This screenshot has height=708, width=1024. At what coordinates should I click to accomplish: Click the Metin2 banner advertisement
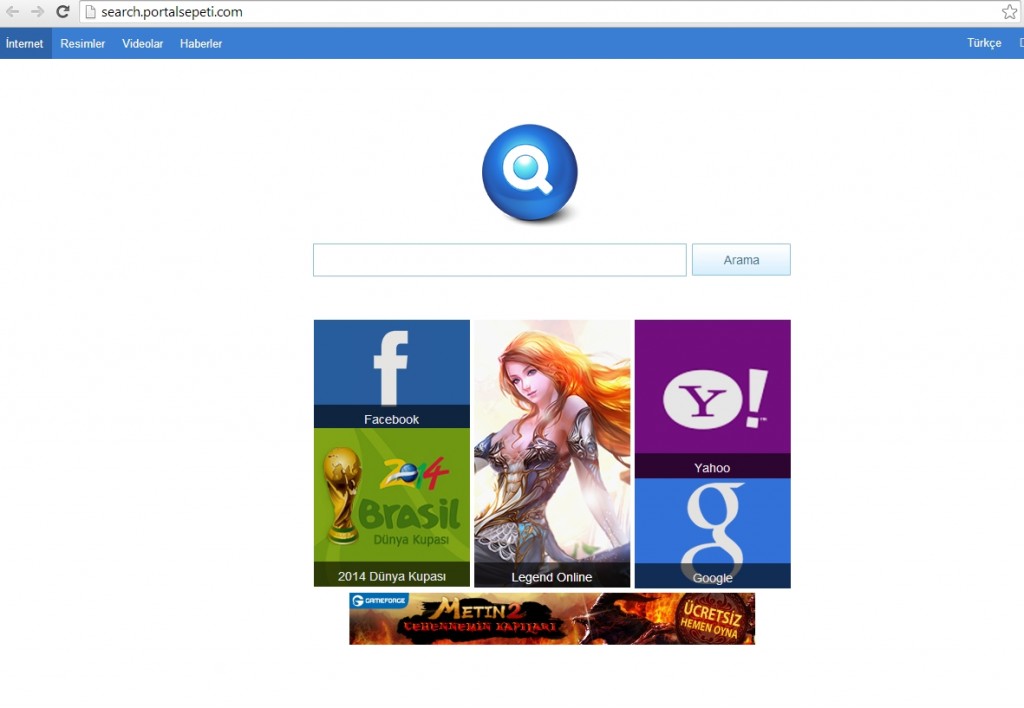(x=552, y=619)
